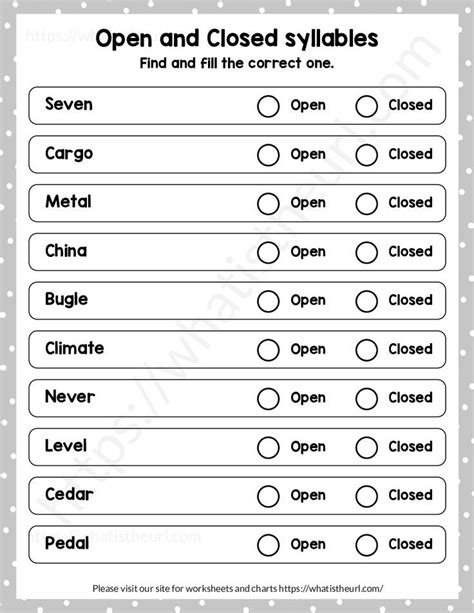Screen dimensions: 474x613
Task: Fill the Closed circle for Metal
Action: (366, 204)
